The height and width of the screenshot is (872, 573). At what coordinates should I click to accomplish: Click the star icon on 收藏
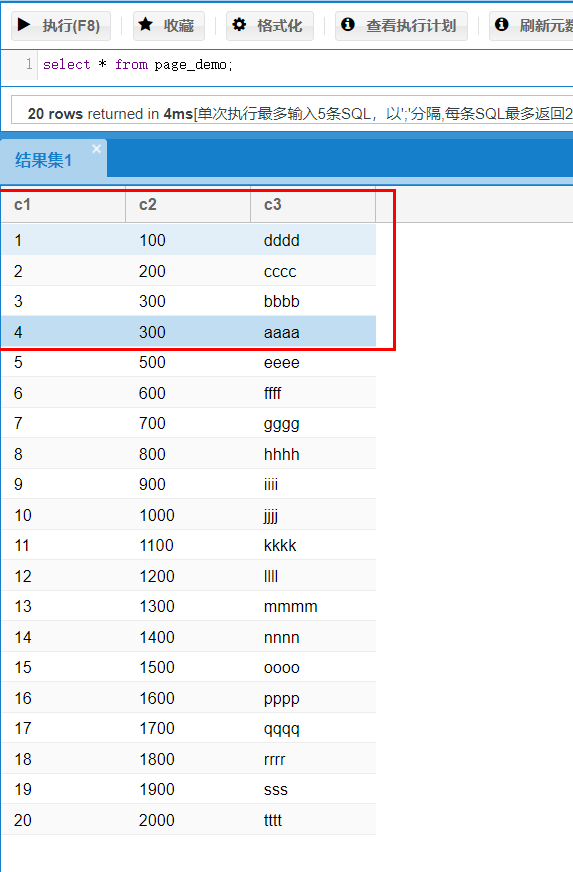pyautogui.click(x=146, y=24)
